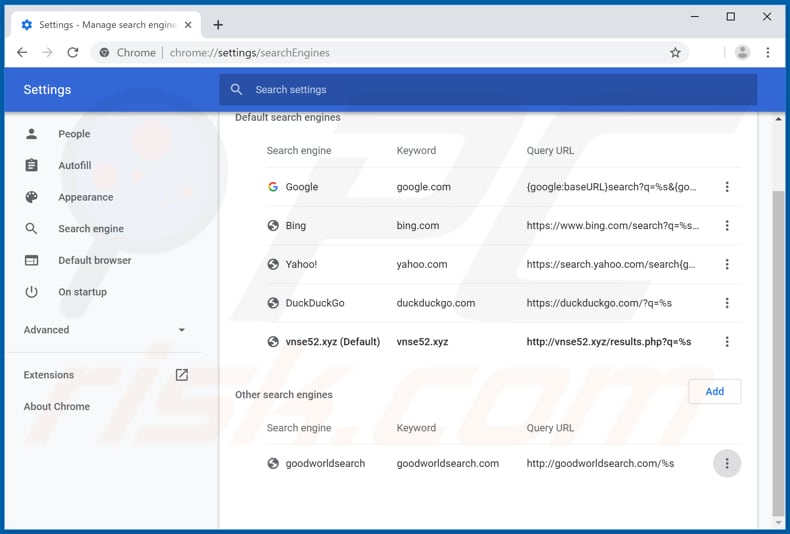The image size is (790, 534).
Task: Click the globe icon next to Bing
Action: tap(273, 226)
